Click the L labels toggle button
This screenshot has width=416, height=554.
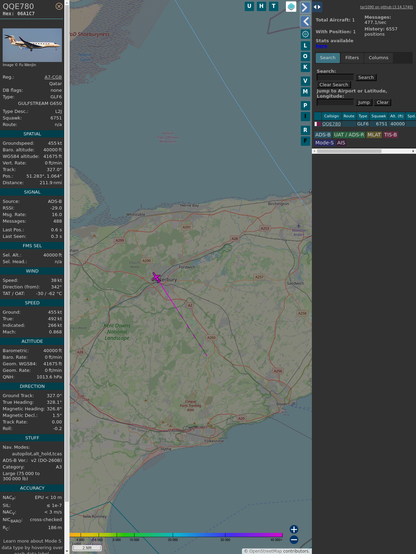(305, 46)
